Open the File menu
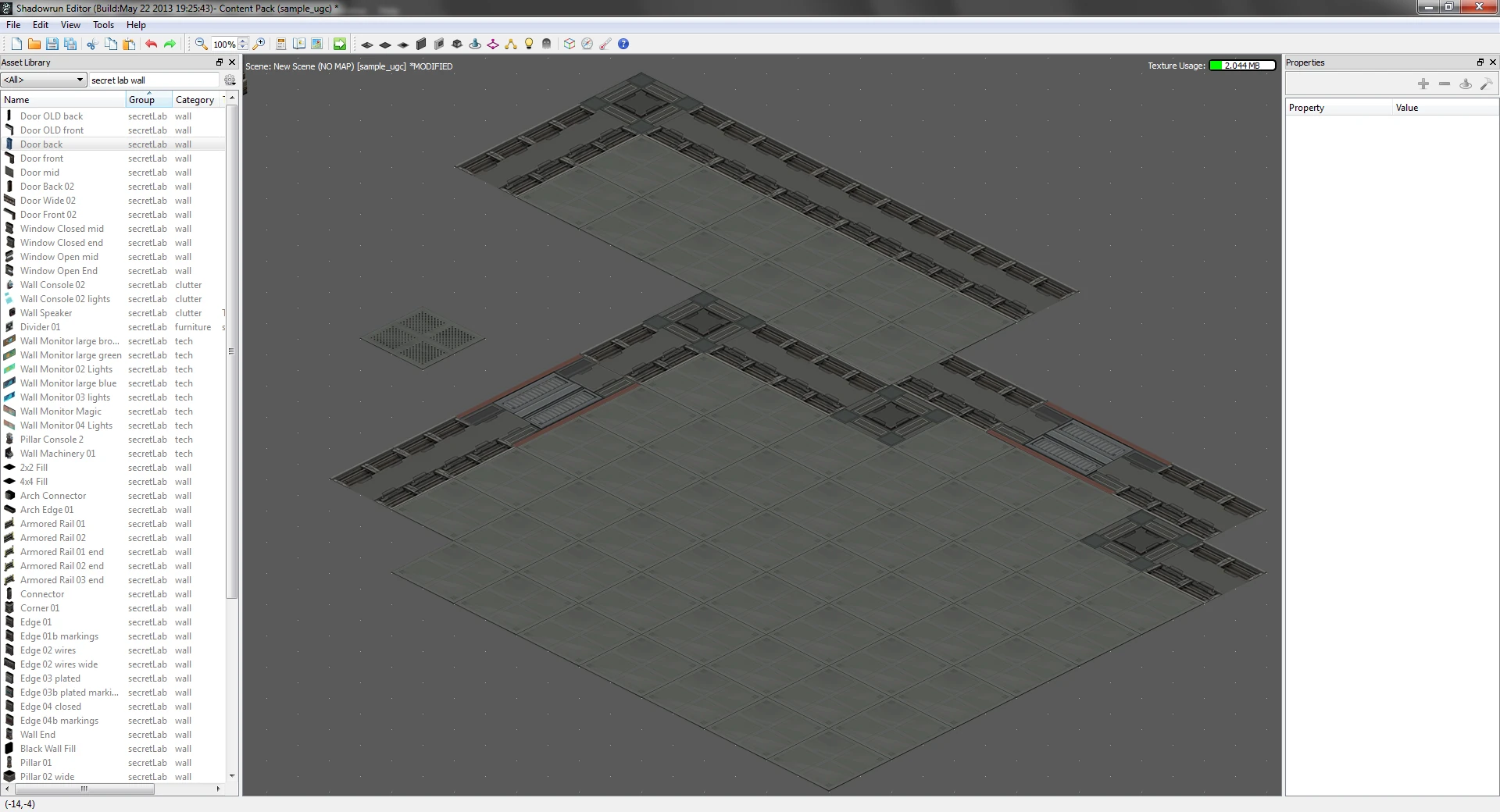Screen dimensions: 1500x812 (x=13, y=25)
